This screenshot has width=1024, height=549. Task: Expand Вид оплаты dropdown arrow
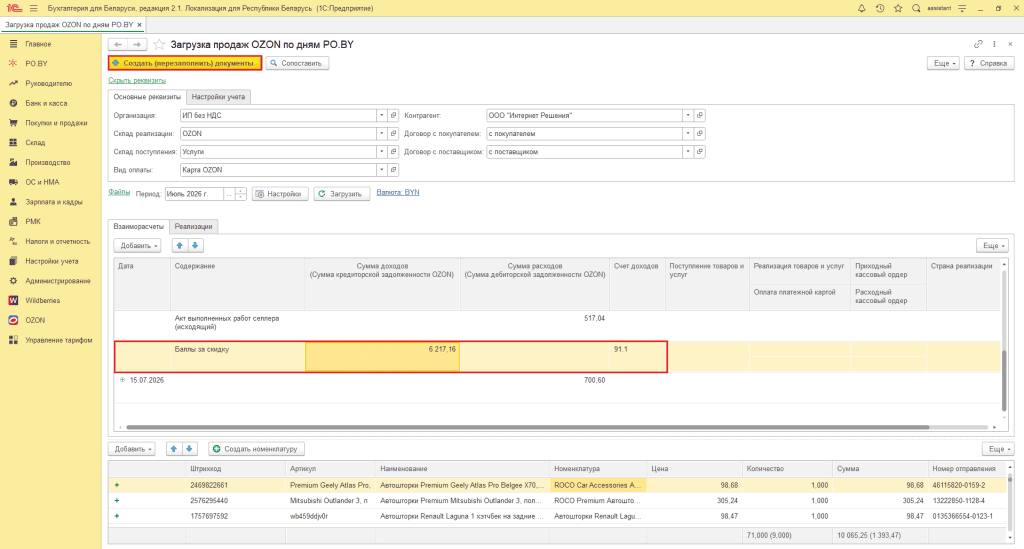(x=381, y=170)
